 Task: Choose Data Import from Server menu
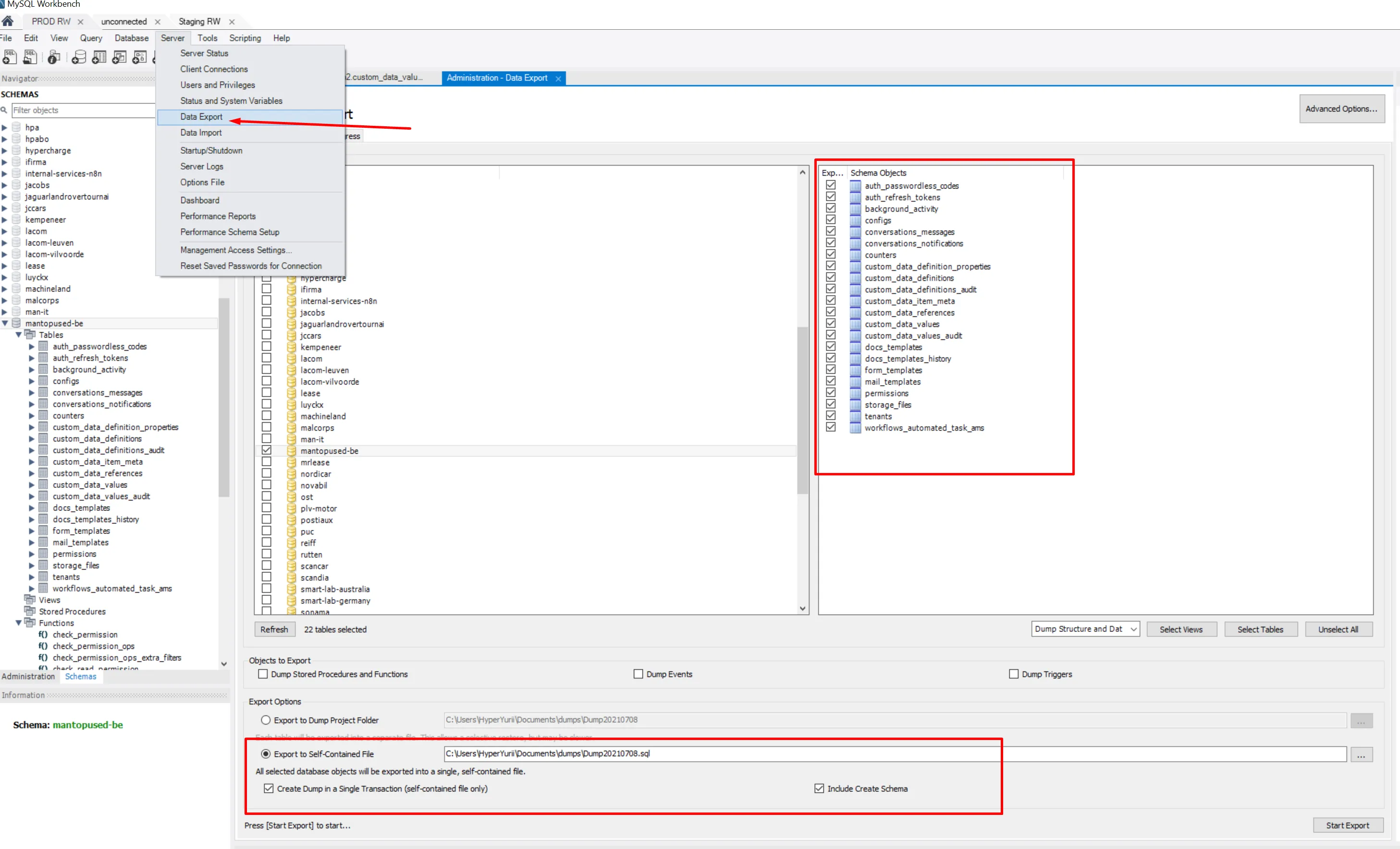click(x=250, y=133)
